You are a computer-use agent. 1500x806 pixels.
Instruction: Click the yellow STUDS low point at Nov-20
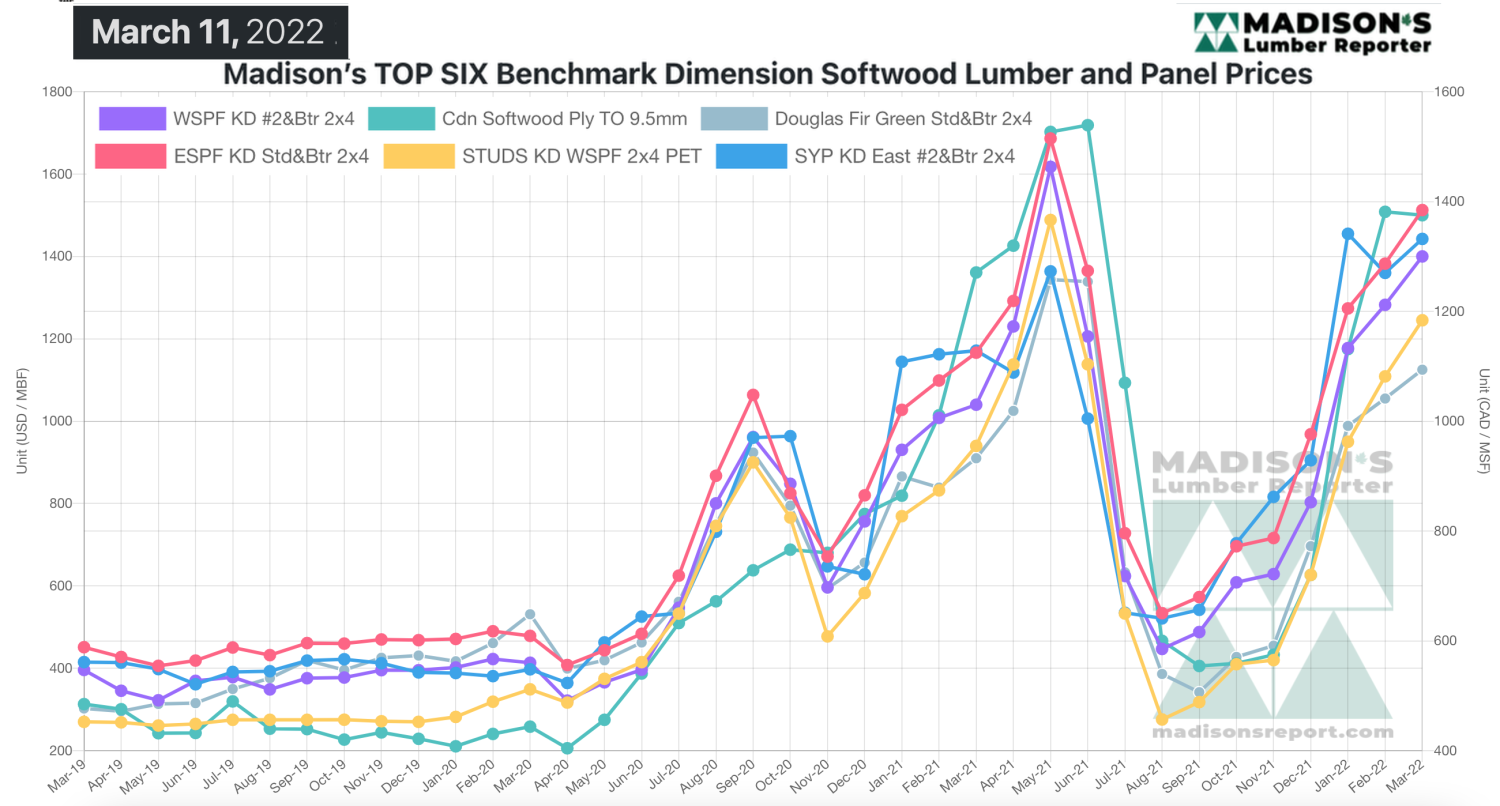[828, 636]
